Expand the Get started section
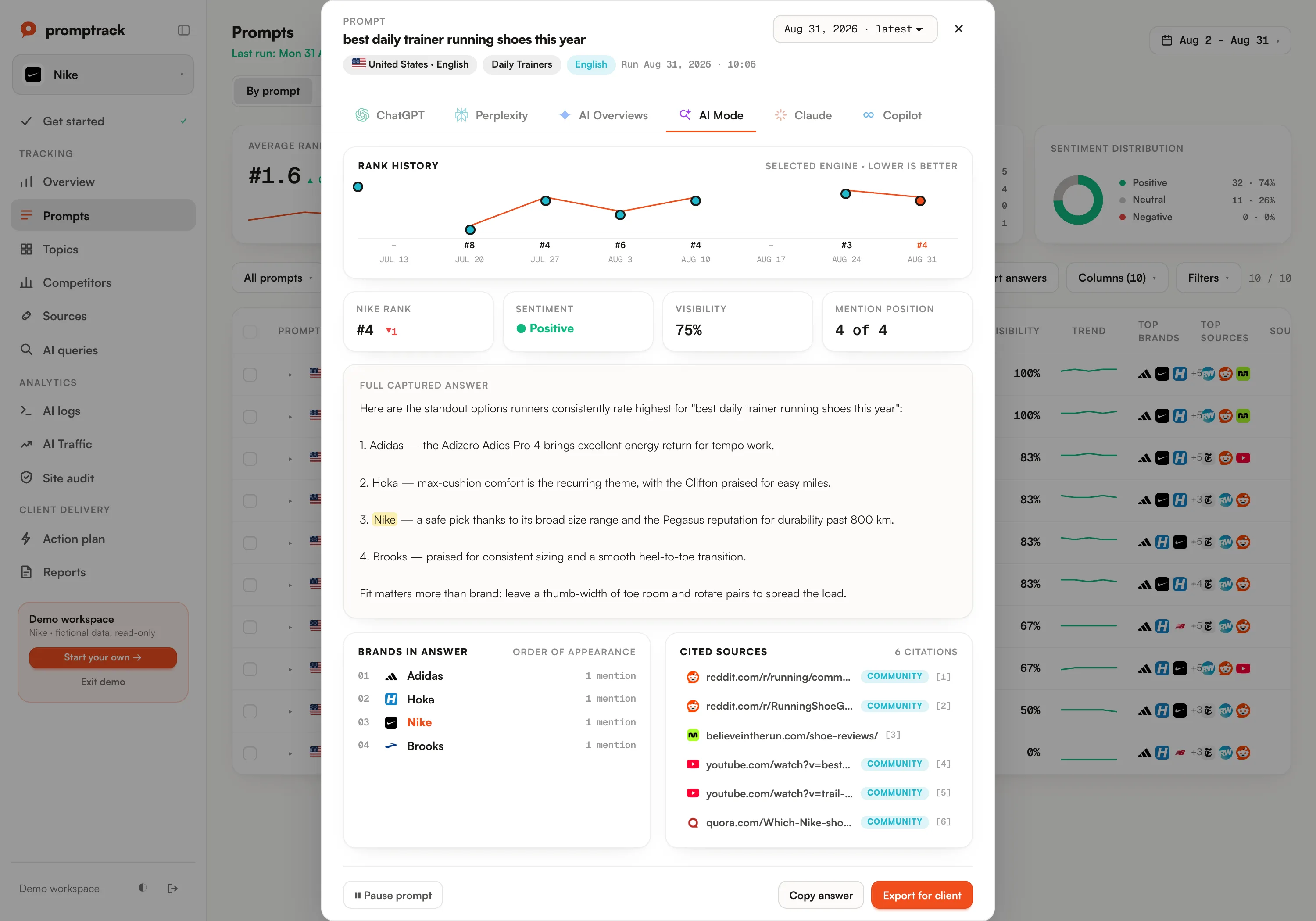 coord(103,121)
